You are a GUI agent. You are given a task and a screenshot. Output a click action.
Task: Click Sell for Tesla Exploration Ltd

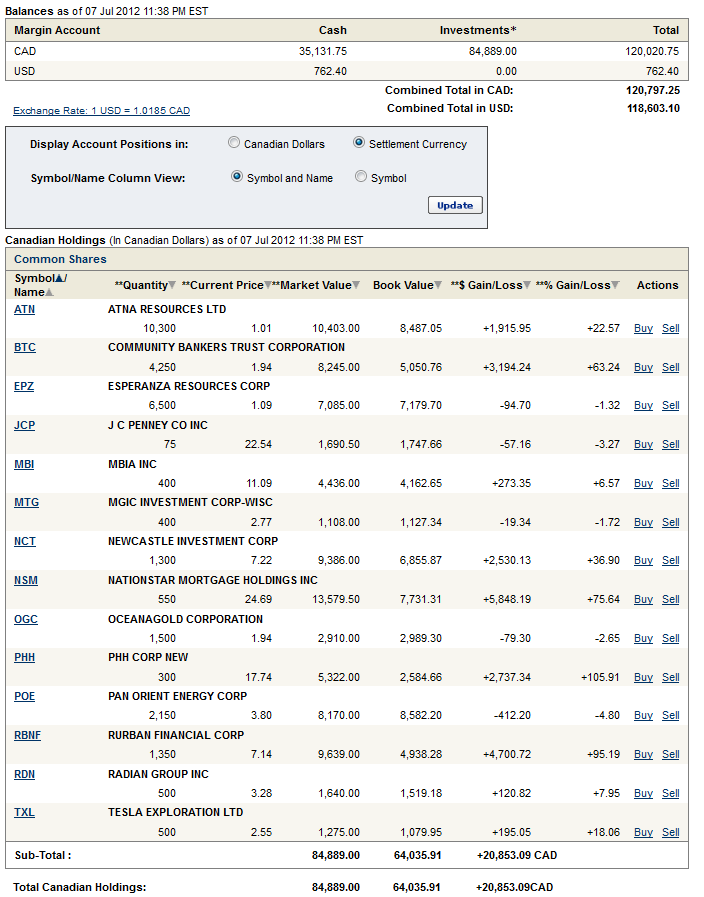pos(670,833)
